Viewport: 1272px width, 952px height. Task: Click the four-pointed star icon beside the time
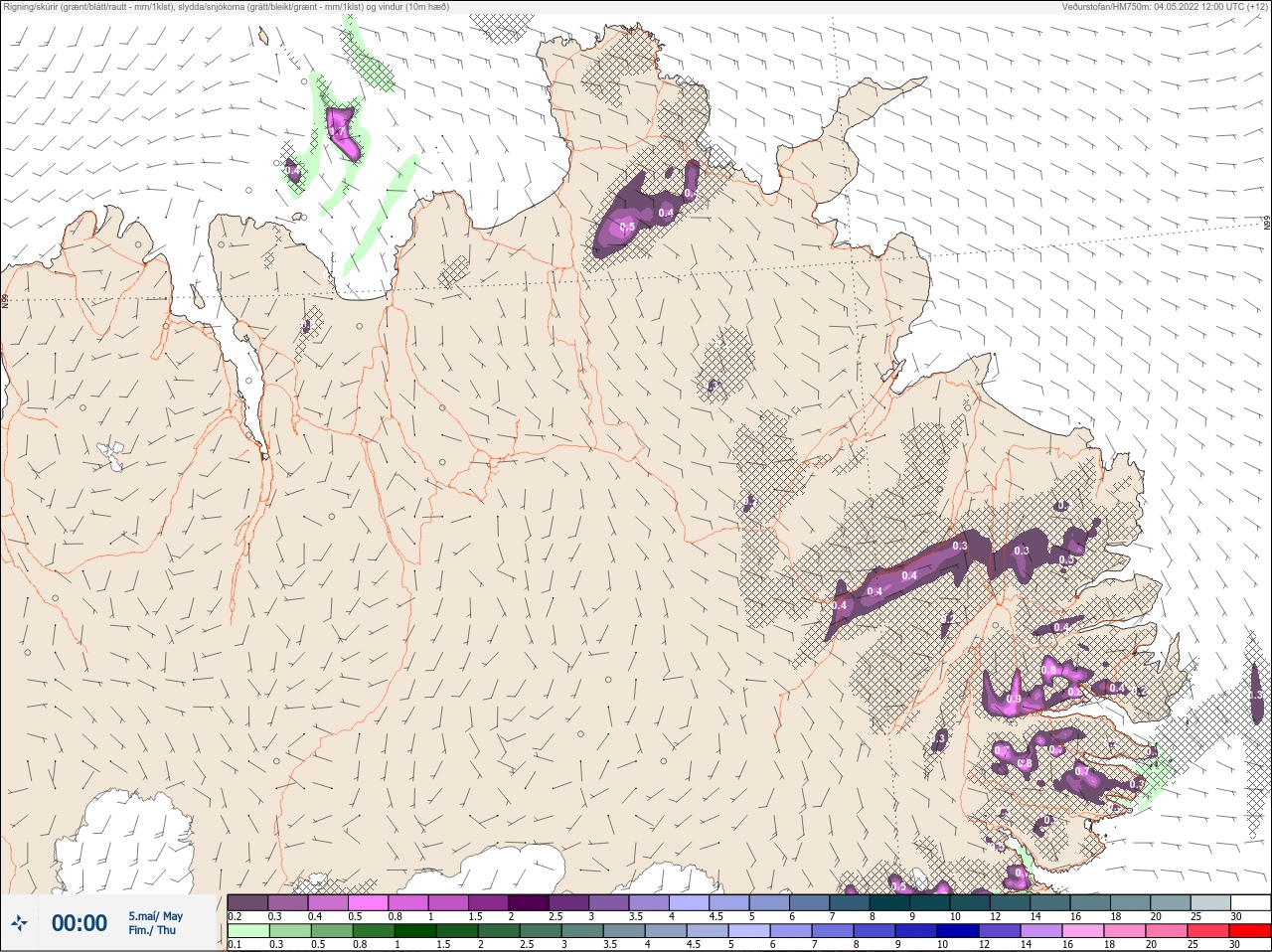(x=19, y=923)
